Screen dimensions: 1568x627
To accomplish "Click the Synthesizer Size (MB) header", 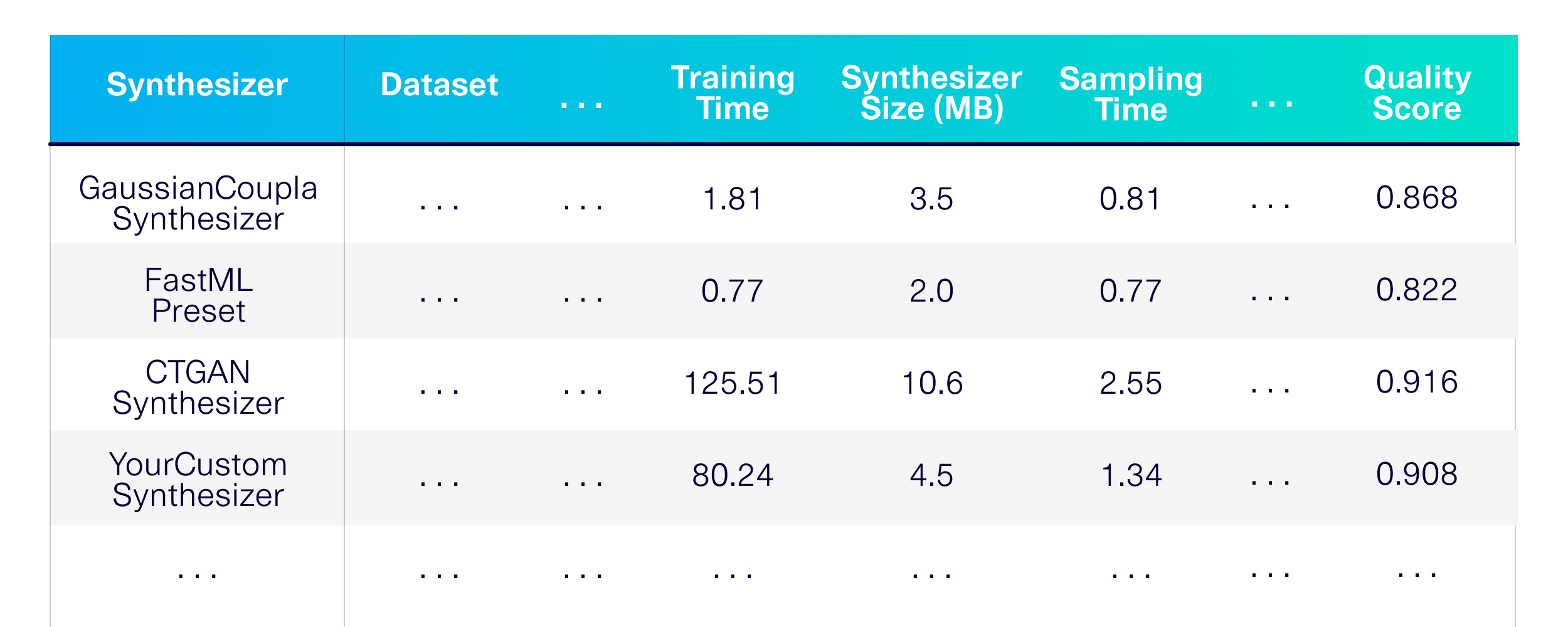I will point(931,93).
